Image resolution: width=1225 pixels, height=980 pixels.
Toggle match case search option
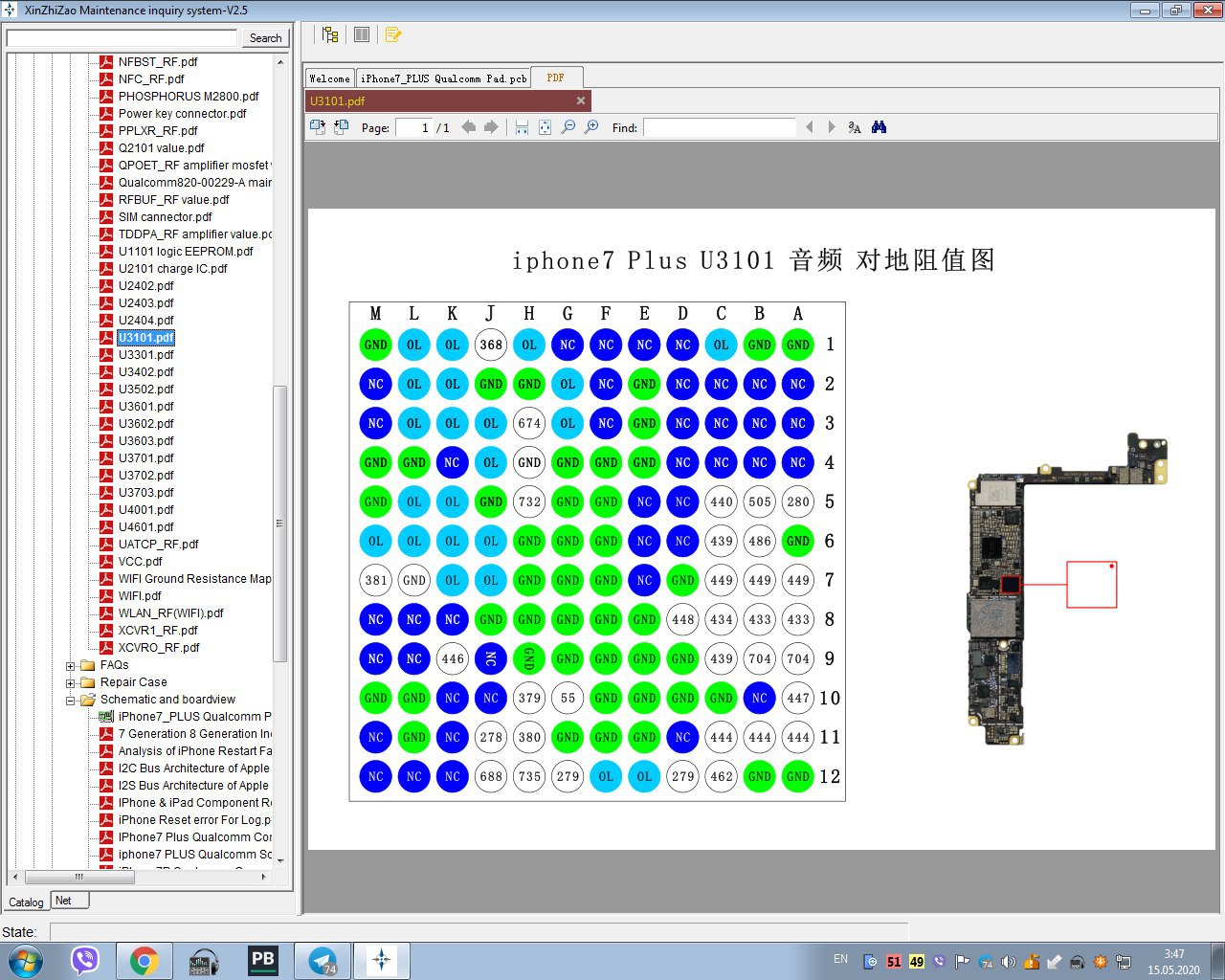tap(855, 127)
